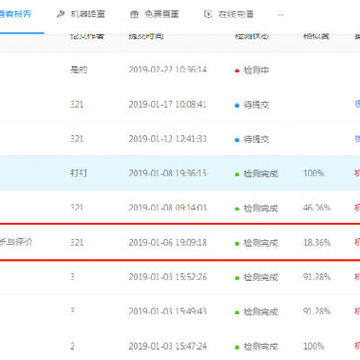The image size is (360, 360).
Task: Select timestamp 2019-01-03 15:47:24
Action: (168, 346)
